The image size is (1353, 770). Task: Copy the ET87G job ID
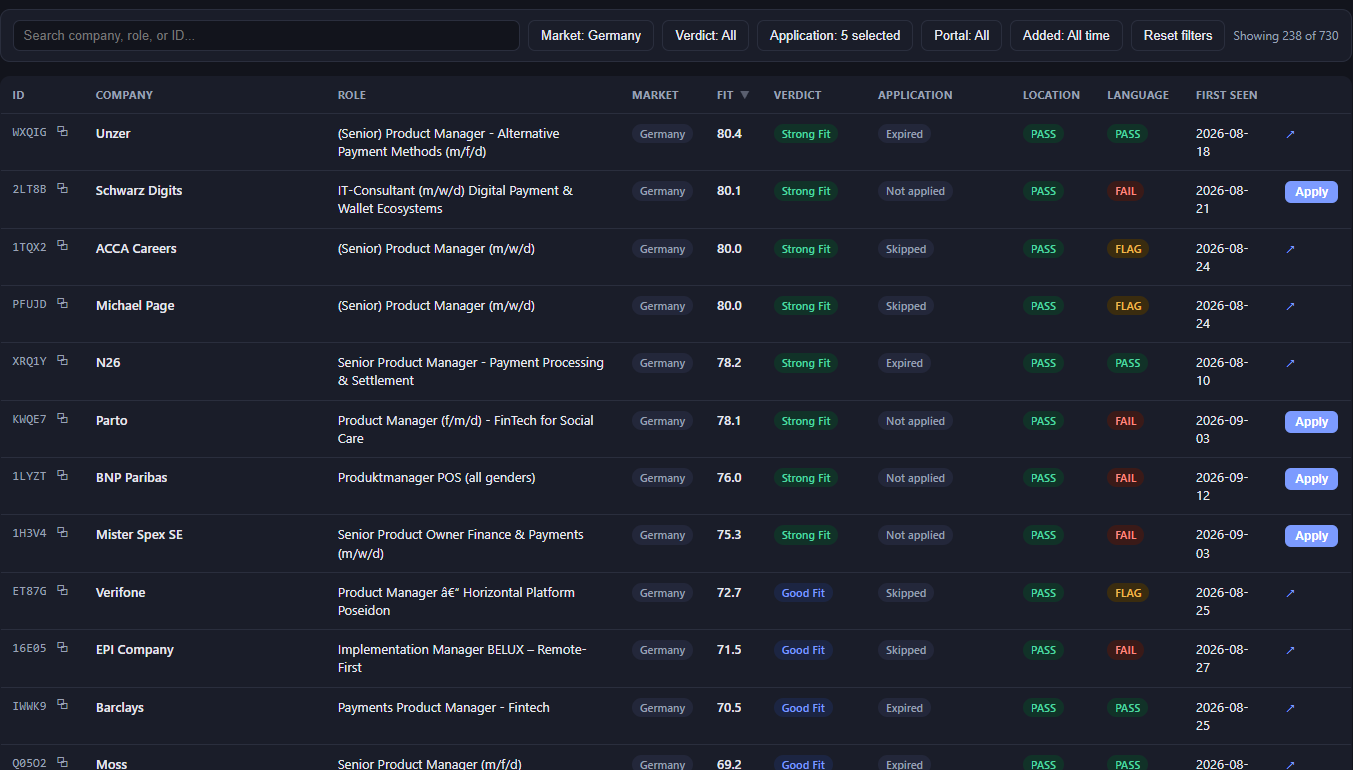click(62, 590)
